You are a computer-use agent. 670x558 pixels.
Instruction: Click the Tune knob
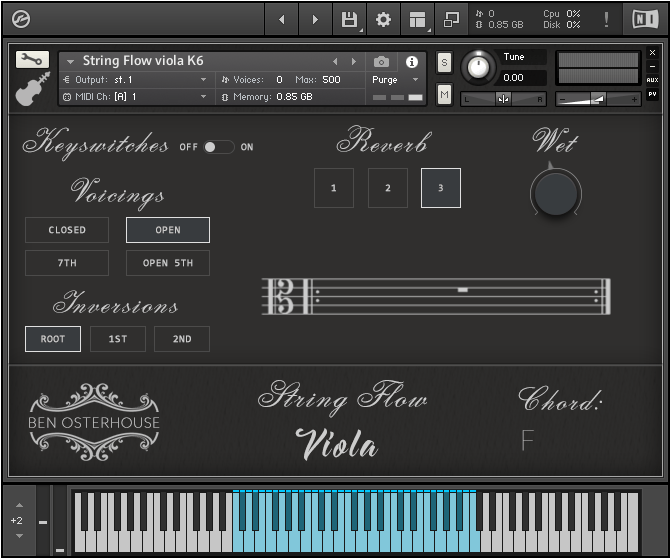[478, 67]
